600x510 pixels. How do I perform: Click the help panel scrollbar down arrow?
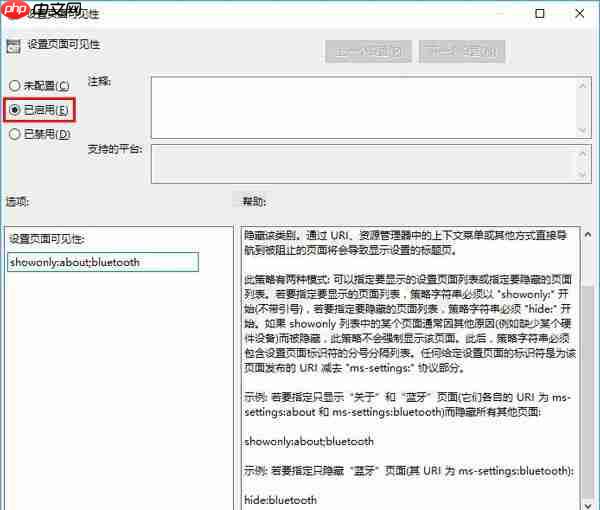point(588,504)
